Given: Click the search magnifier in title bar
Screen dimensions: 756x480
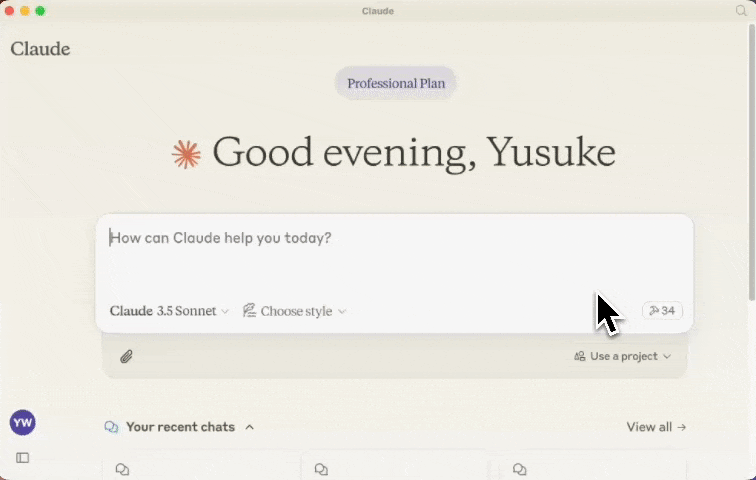Looking at the screenshot, I should click(741, 11).
